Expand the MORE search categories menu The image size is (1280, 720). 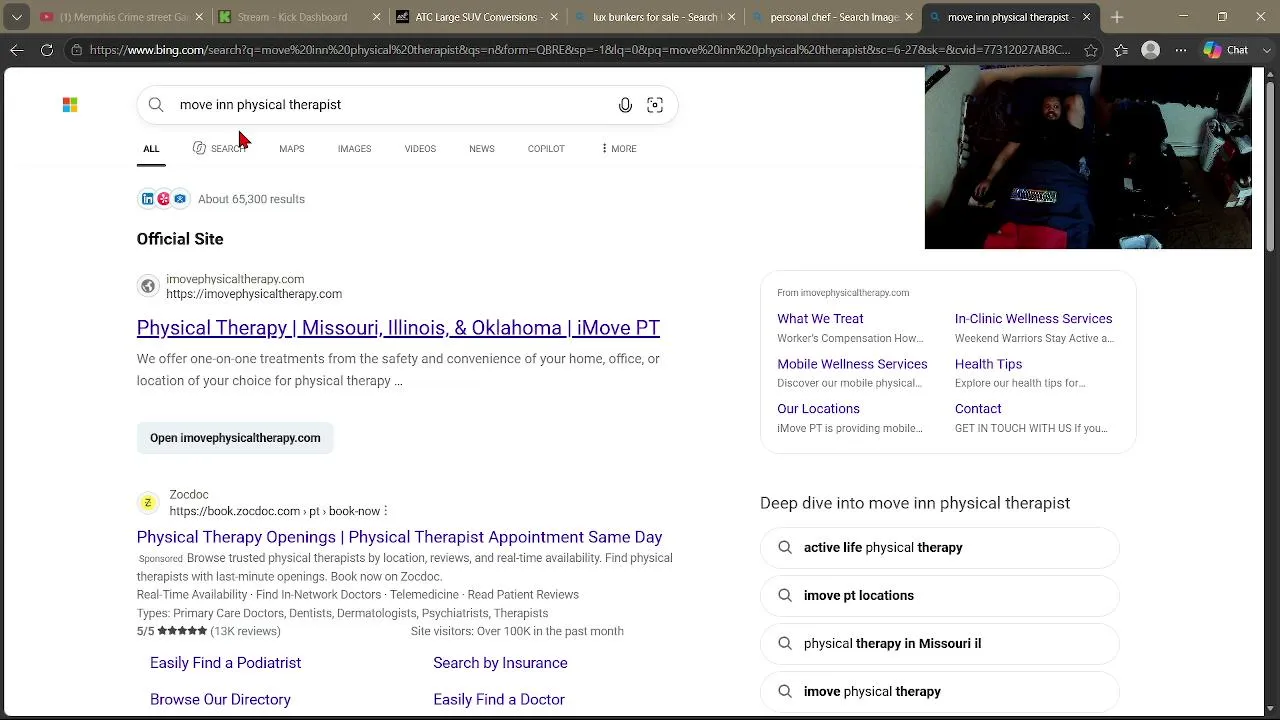click(618, 149)
